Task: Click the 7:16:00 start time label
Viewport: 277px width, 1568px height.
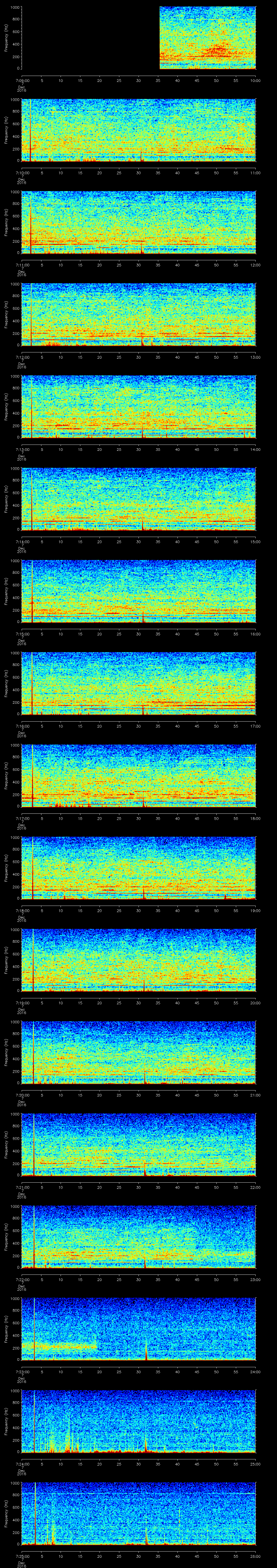Action: click(22, 726)
